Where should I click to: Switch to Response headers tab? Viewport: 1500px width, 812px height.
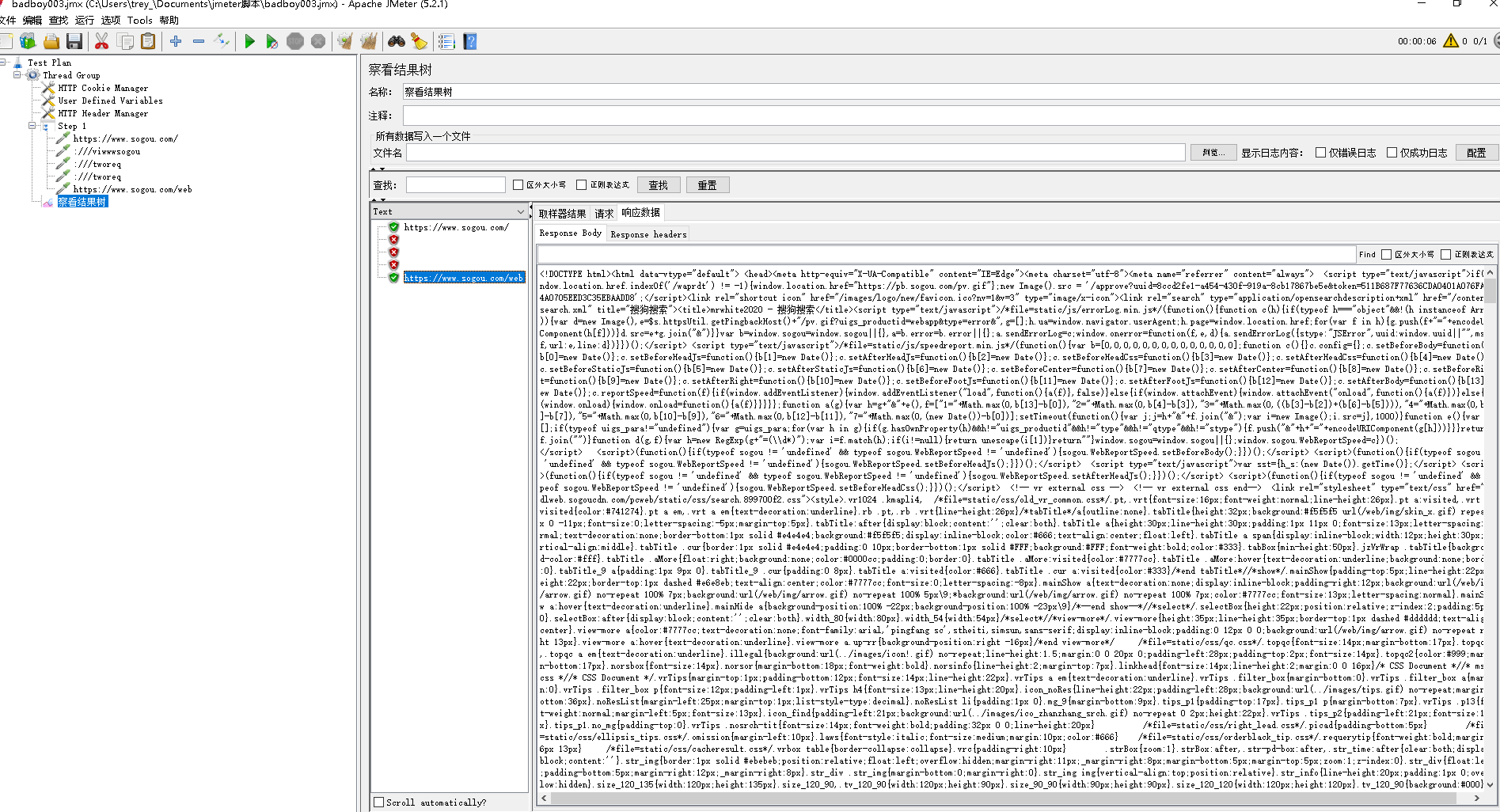648,234
